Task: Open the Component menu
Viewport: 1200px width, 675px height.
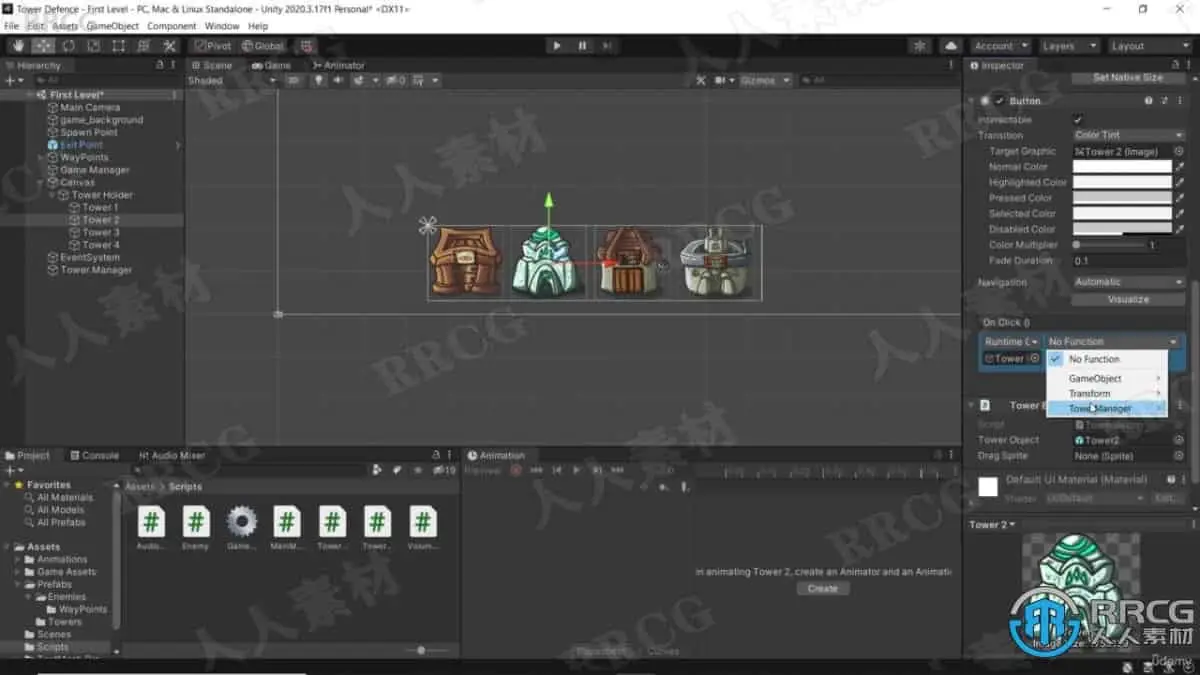Action: pyautogui.click(x=171, y=26)
